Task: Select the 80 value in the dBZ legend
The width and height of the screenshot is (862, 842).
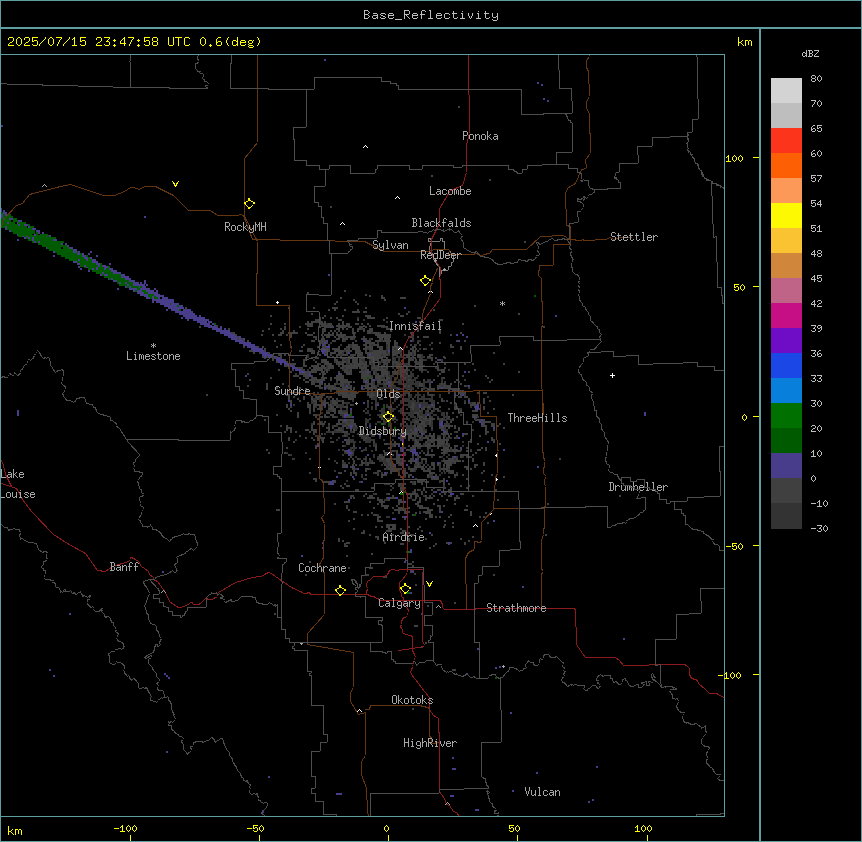Action: tap(816, 79)
